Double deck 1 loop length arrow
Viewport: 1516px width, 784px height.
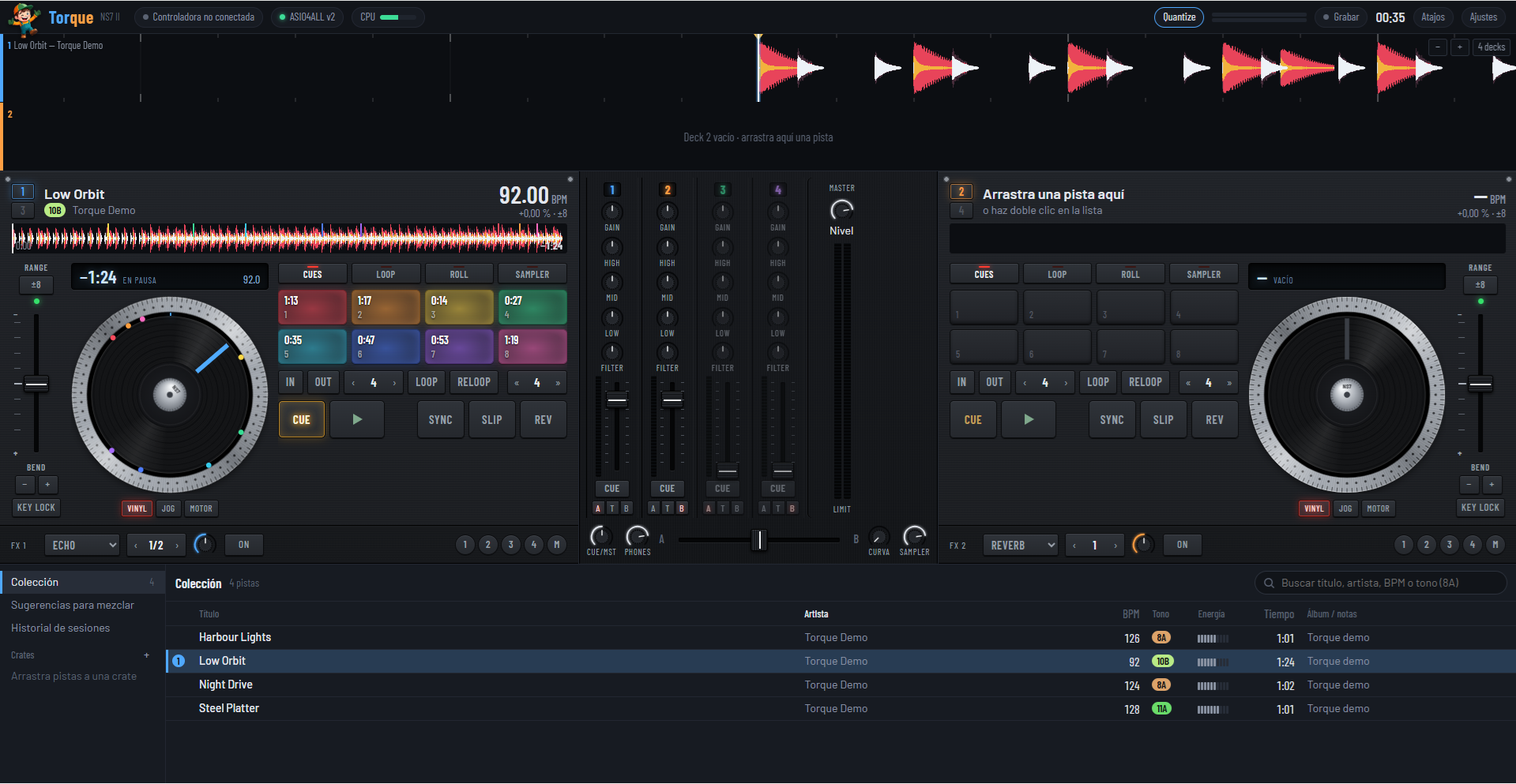point(394,383)
